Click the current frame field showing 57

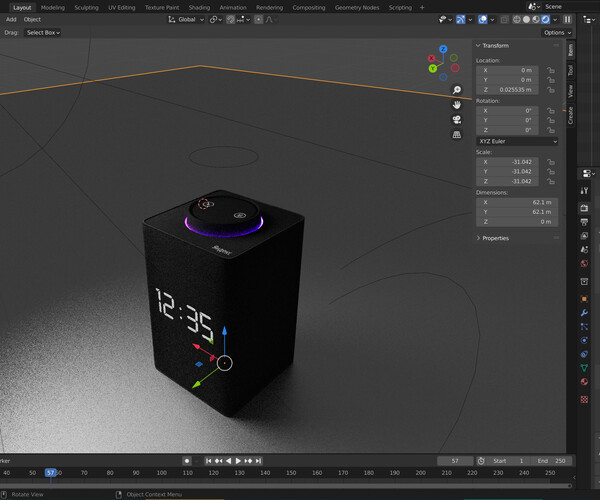pos(455,461)
